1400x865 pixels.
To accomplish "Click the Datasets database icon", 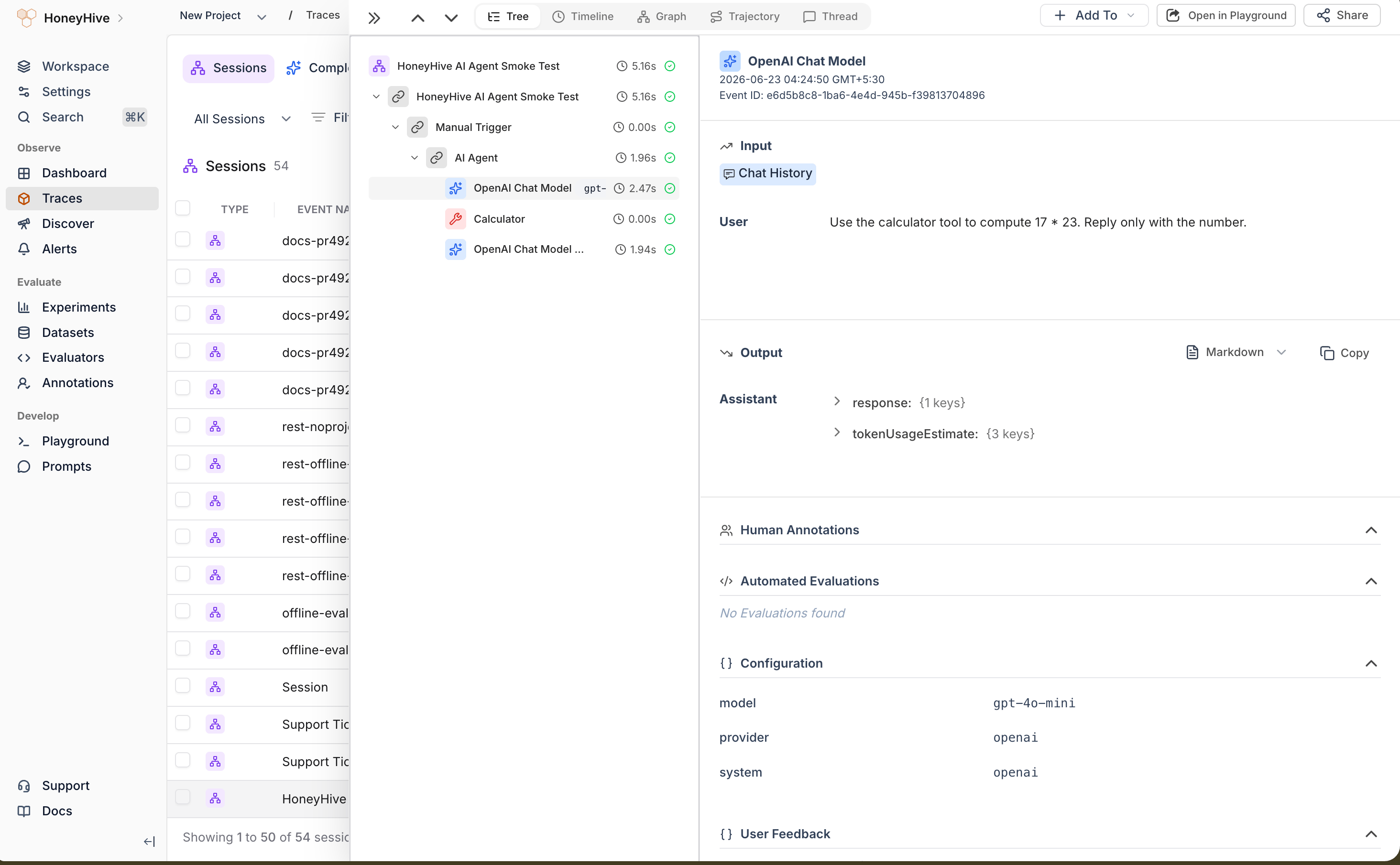I will (x=24, y=333).
